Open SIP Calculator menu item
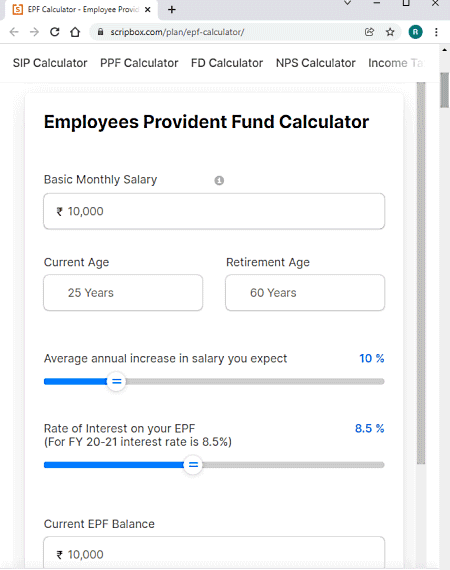450x570 pixels. pos(50,63)
